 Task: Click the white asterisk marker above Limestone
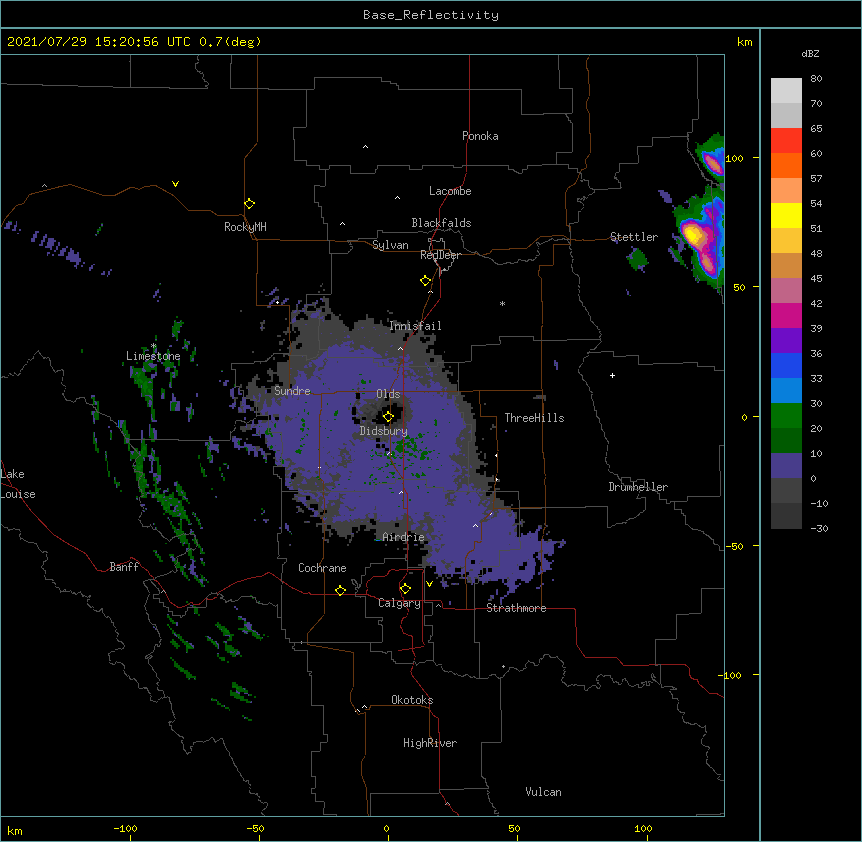(153, 346)
